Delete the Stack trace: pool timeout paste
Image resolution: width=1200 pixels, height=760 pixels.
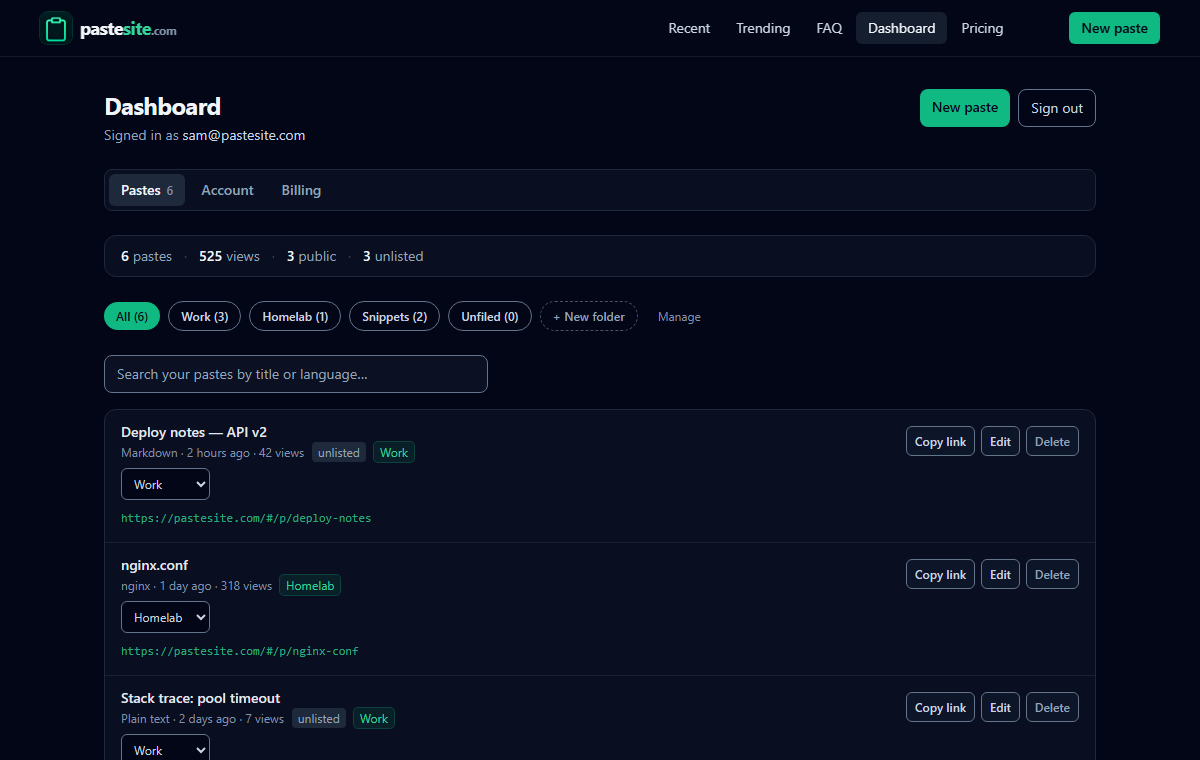click(1052, 707)
